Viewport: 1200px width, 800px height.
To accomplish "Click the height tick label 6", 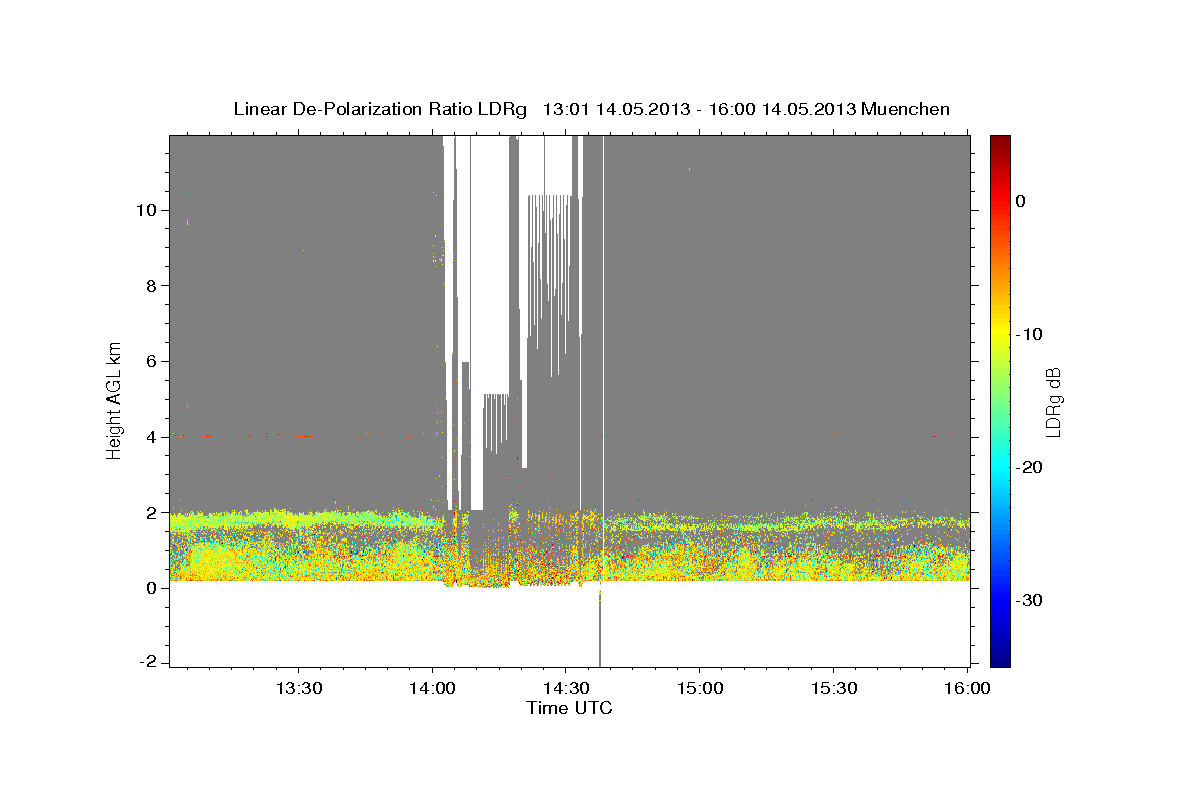I will (153, 361).
